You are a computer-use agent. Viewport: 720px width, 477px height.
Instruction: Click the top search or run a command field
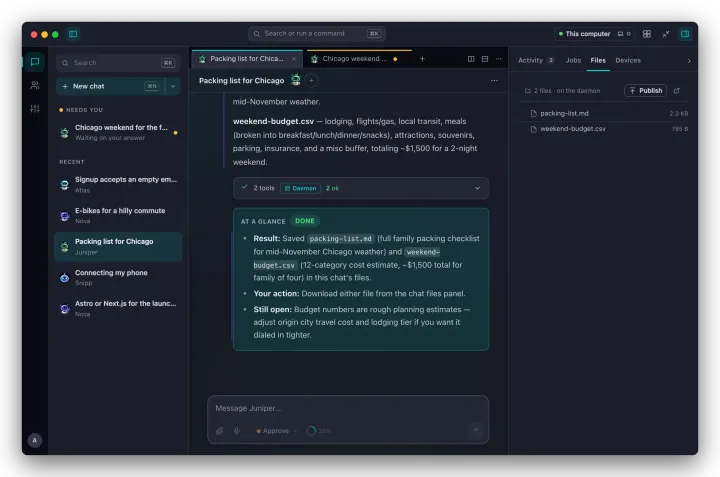pos(316,34)
